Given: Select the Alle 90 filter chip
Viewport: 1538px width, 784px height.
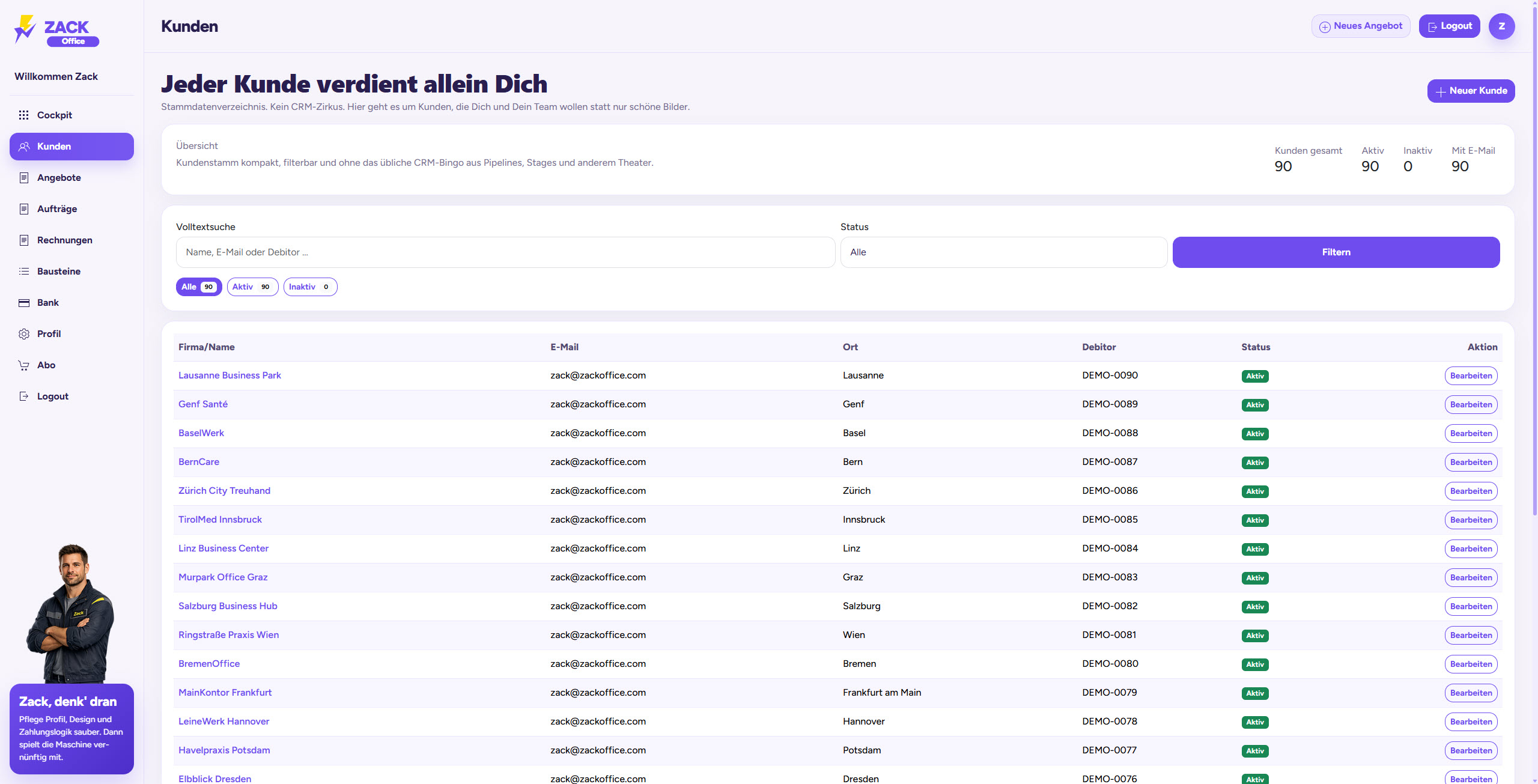Looking at the screenshot, I should [x=199, y=287].
